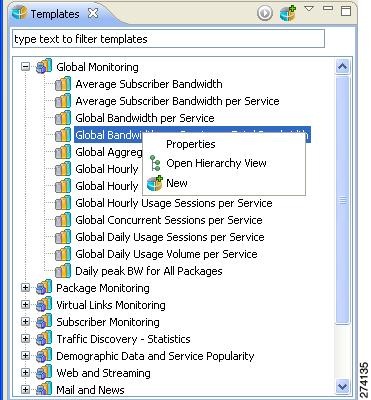Click Global Bandwidth per Service icon
The height and width of the screenshot is (400, 371).
click(63, 118)
